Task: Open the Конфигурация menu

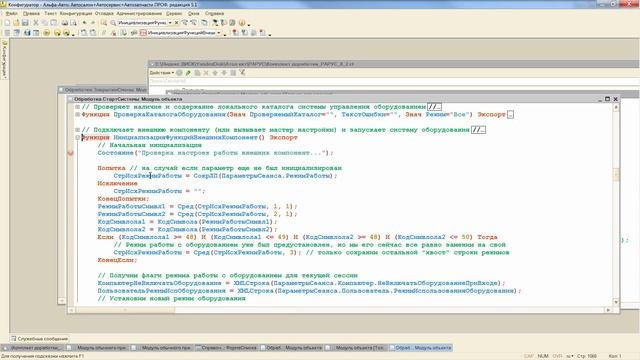Action: point(76,13)
